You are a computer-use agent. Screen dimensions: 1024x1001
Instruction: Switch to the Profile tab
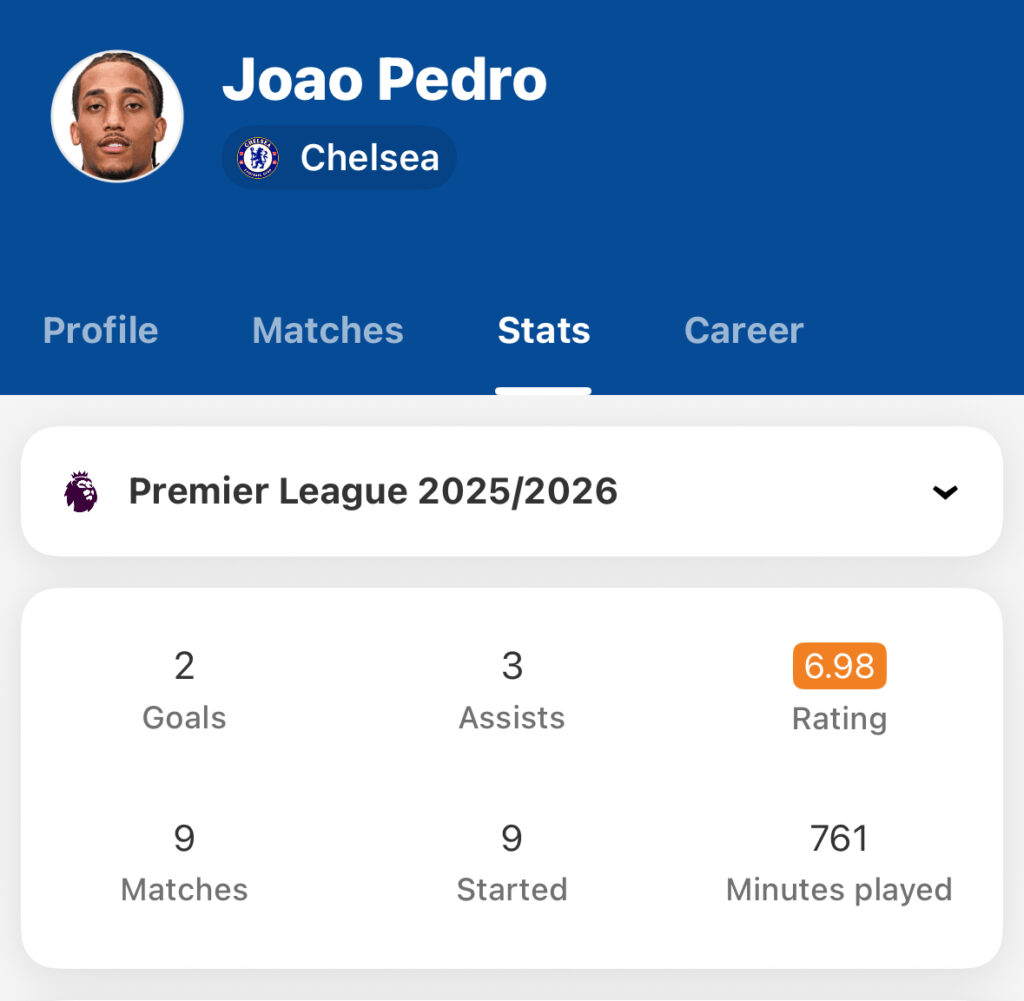click(100, 330)
